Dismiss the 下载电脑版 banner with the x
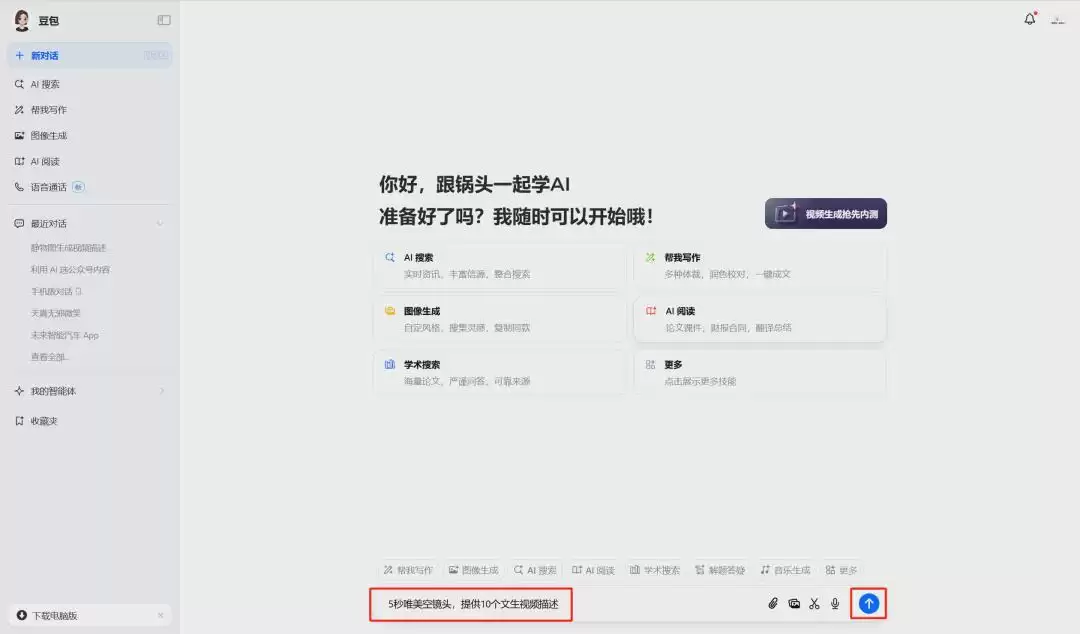Screen dimensions: 1080x634 tap(160, 615)
